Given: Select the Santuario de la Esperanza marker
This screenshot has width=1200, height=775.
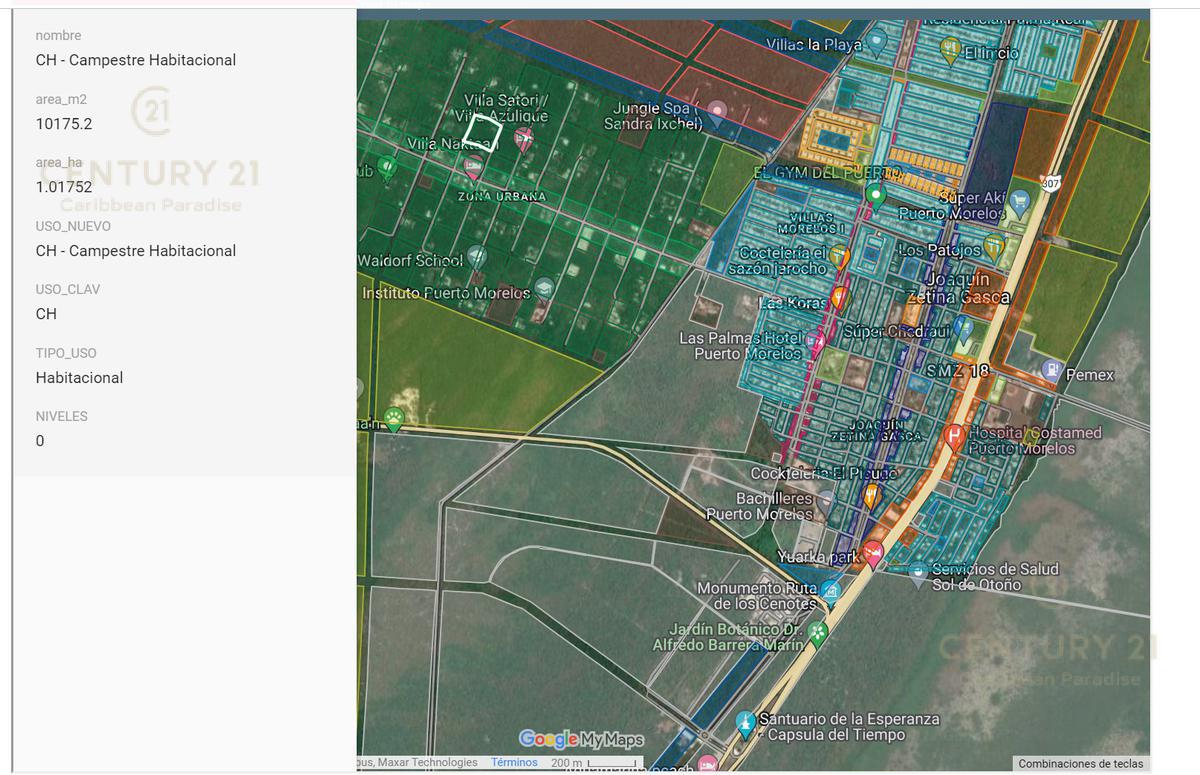Looking at the screenshot, I should pyautogui.click(x=744, y=723).
